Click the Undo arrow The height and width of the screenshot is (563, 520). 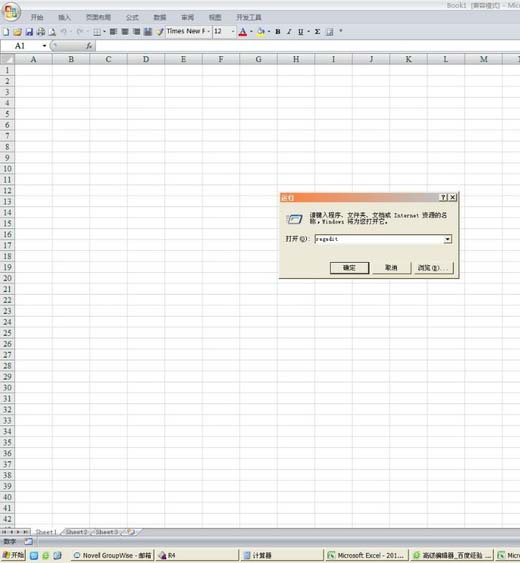(64, 32)
